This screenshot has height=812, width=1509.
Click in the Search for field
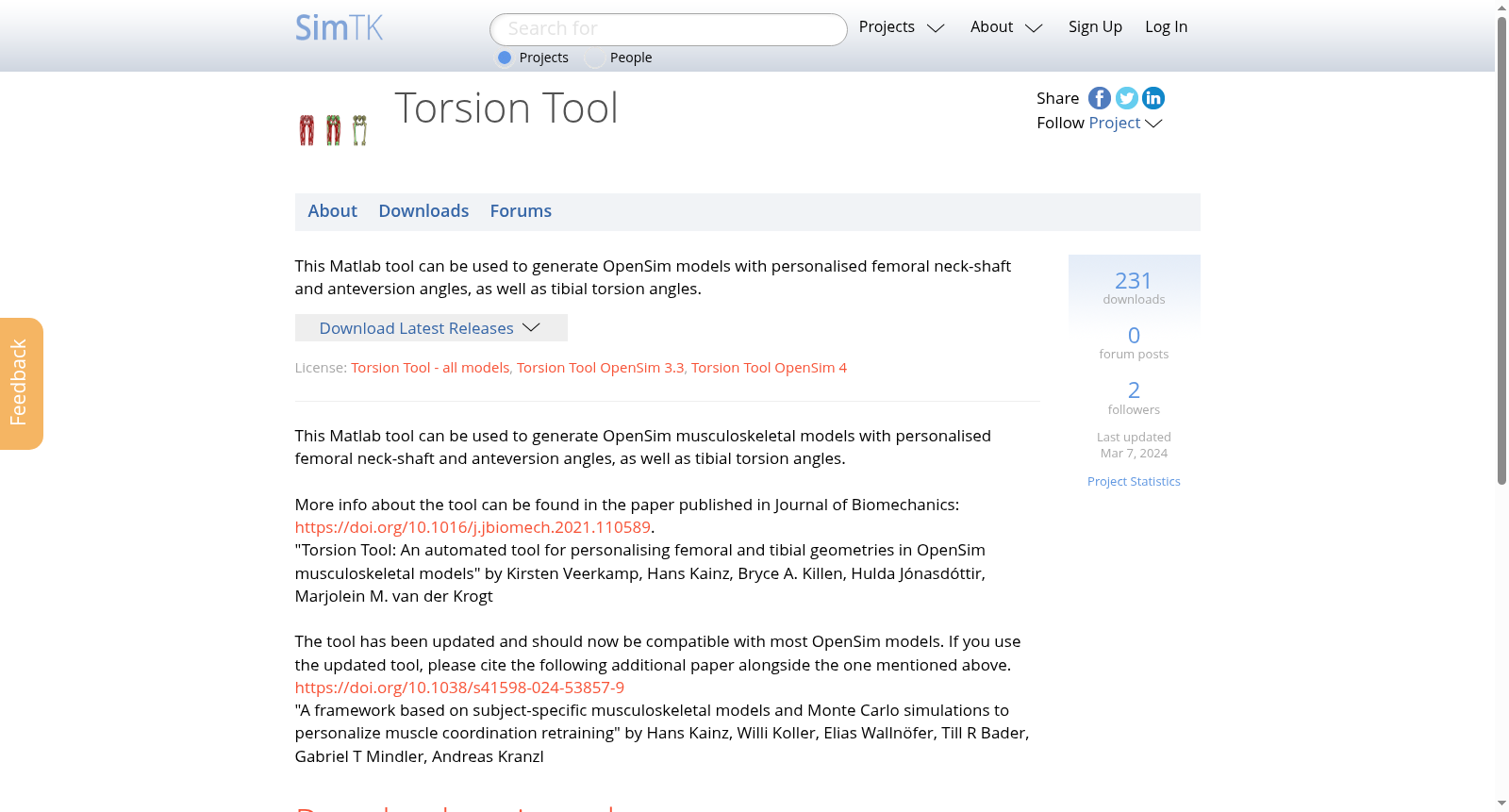(669, 29)
